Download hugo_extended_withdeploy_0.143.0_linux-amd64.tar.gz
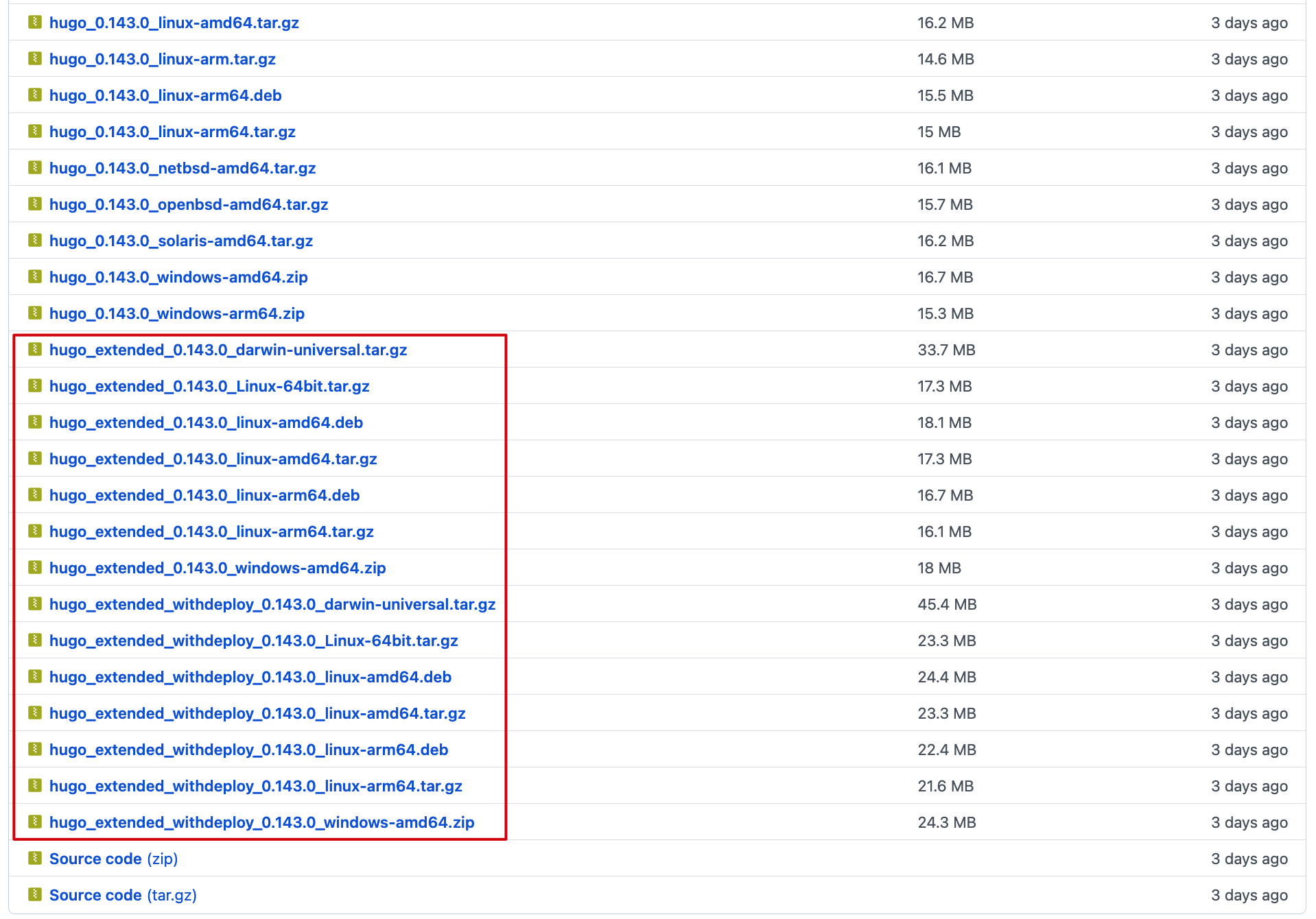 (257, 713)
